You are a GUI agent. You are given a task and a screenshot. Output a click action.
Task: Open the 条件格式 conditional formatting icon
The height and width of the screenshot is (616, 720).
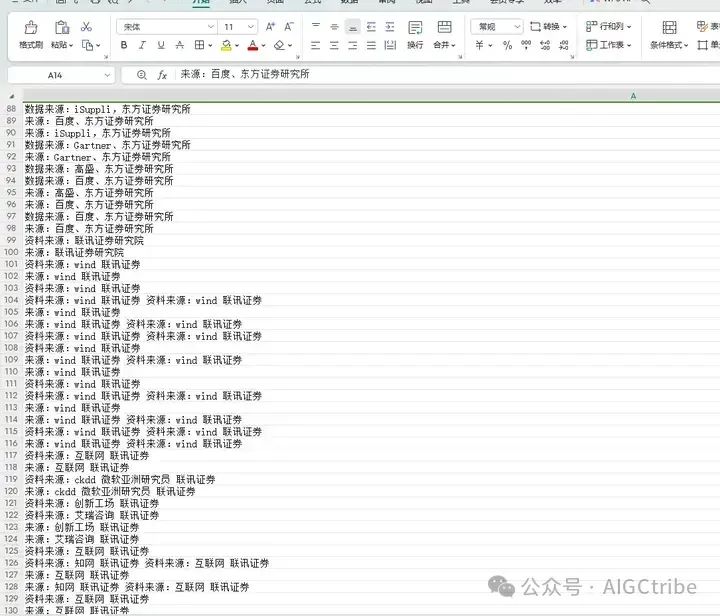pos(669,28)
